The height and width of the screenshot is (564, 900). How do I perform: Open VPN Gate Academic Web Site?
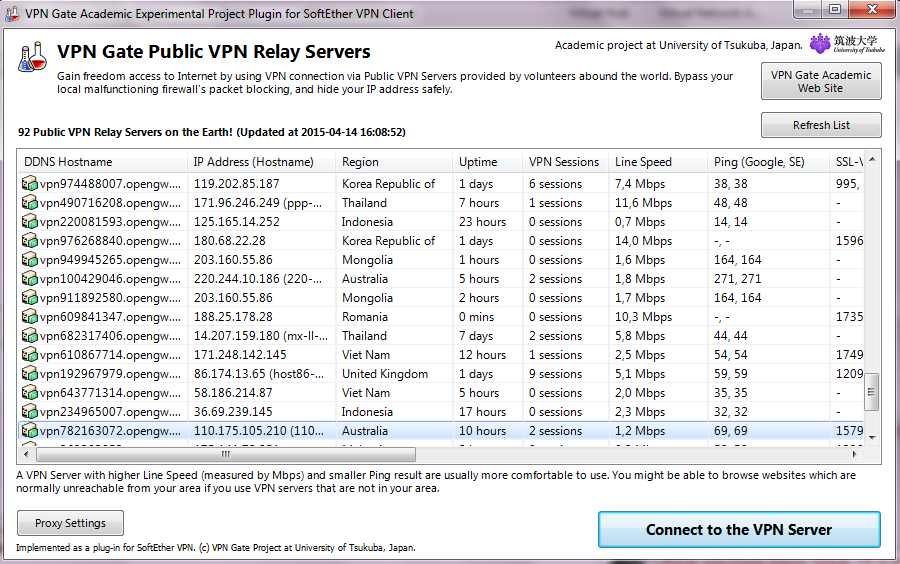(821, 81)
